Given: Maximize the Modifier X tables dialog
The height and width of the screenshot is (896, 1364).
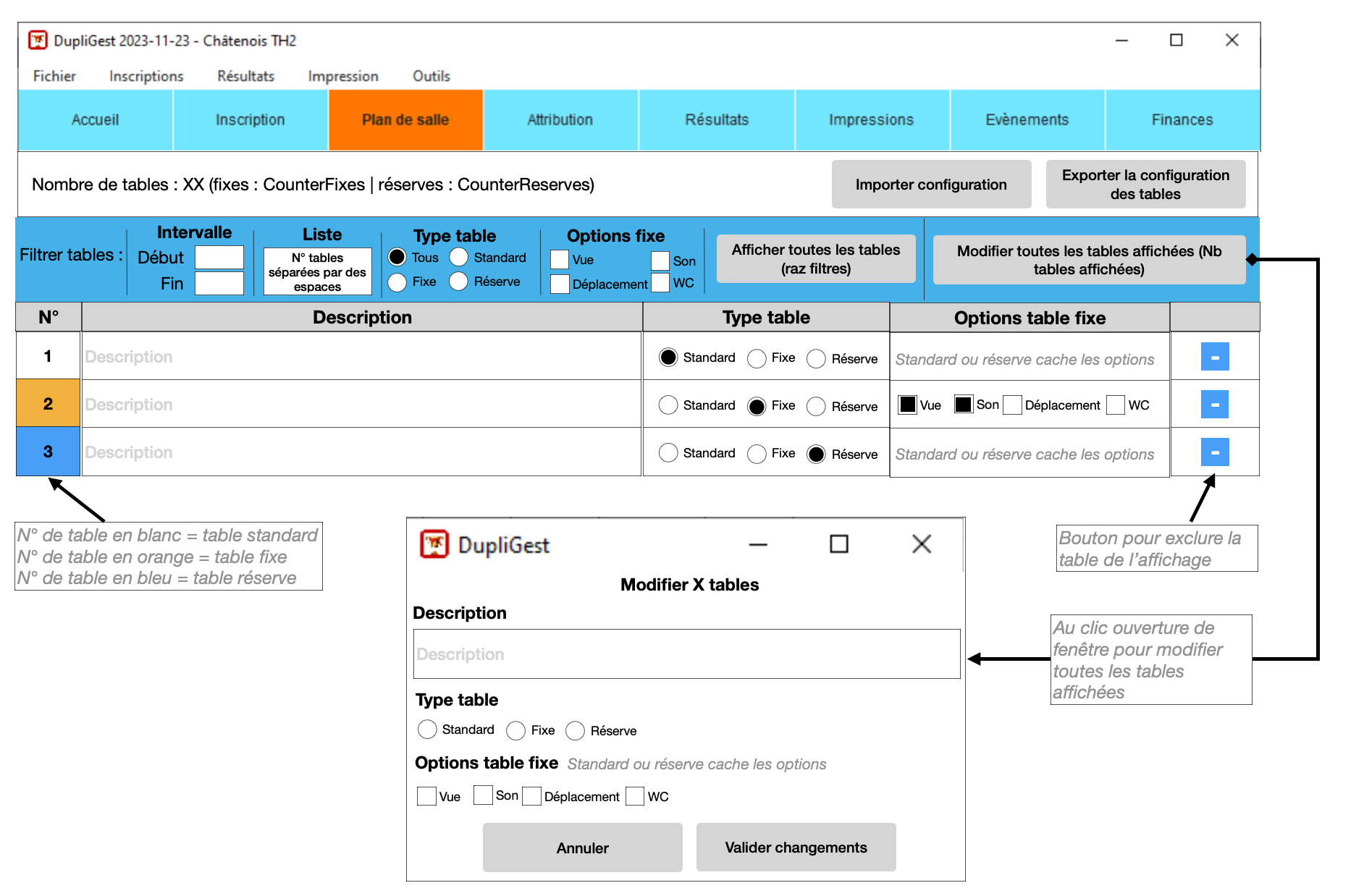Looking at the screenshot, I should (x=838, y=544).
